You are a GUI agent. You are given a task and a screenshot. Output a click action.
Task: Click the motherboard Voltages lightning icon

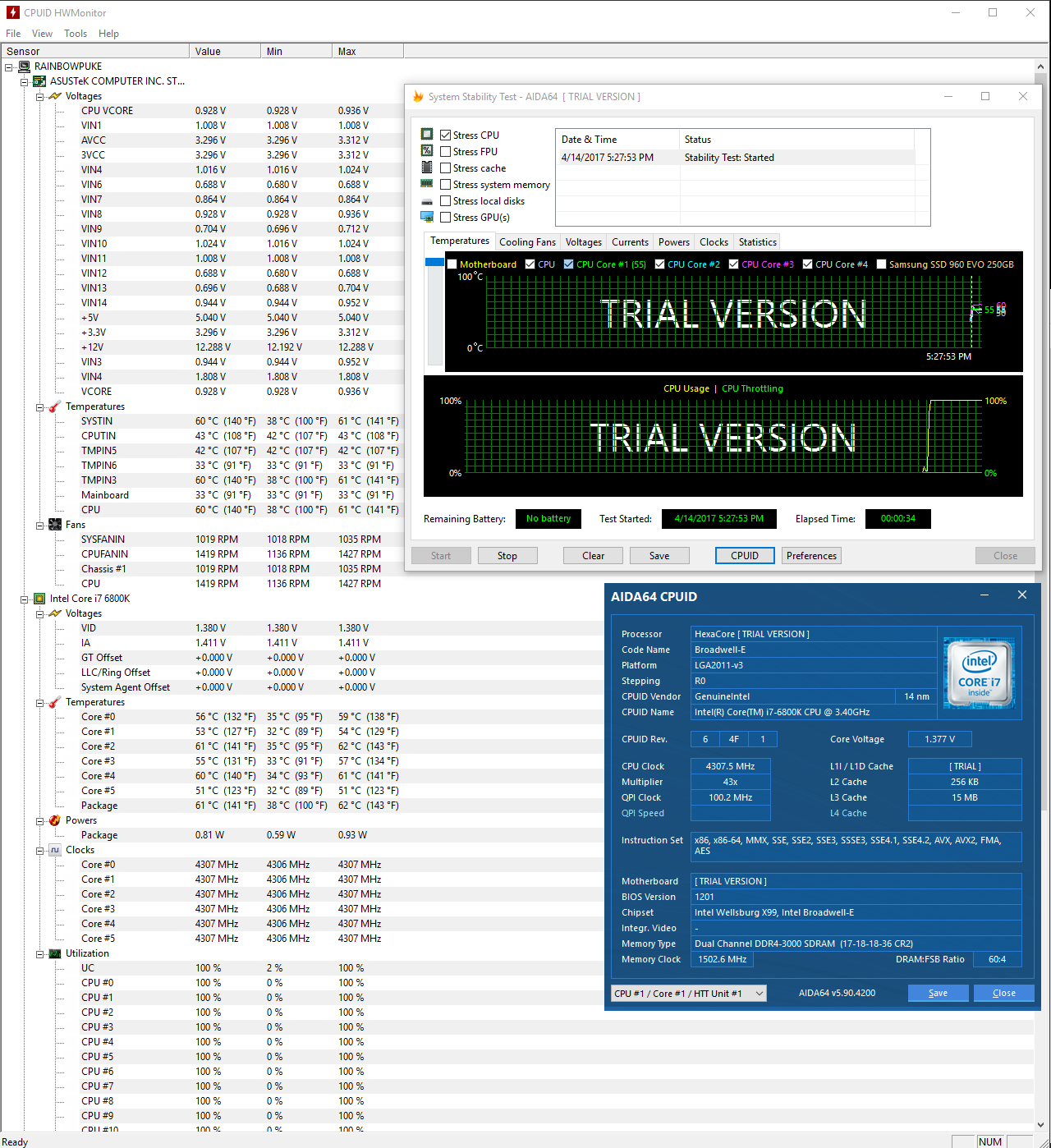(55, 96)
